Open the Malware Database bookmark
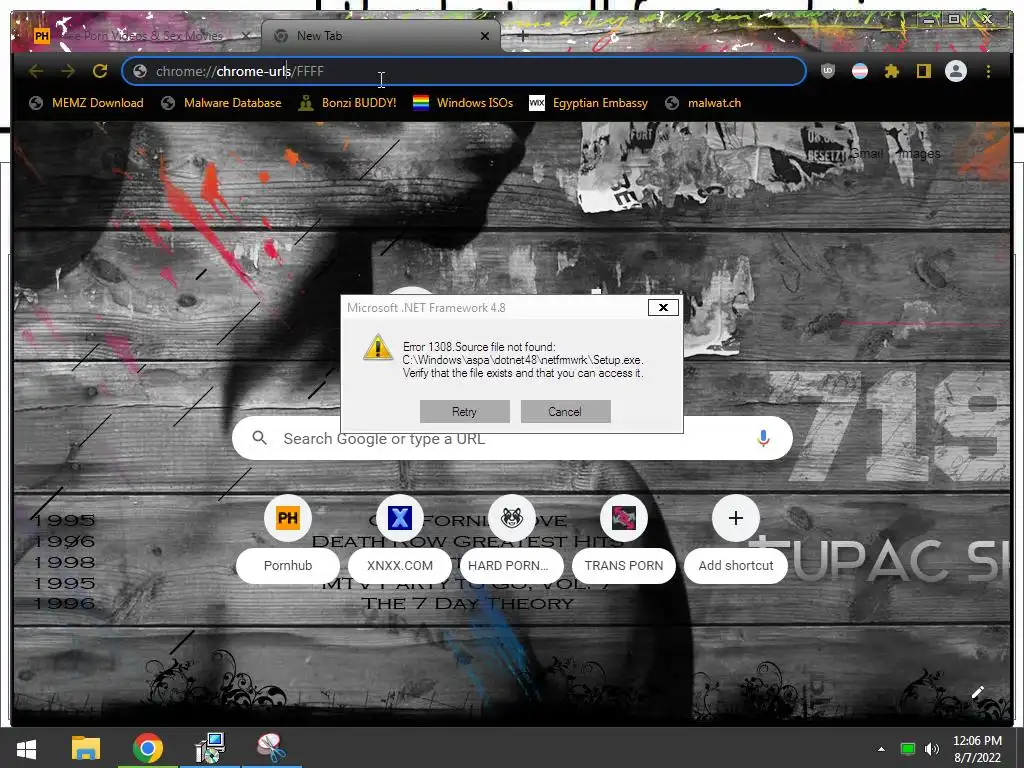The height and width of the screenshot is (768, 1024). (x=221, y=103)
